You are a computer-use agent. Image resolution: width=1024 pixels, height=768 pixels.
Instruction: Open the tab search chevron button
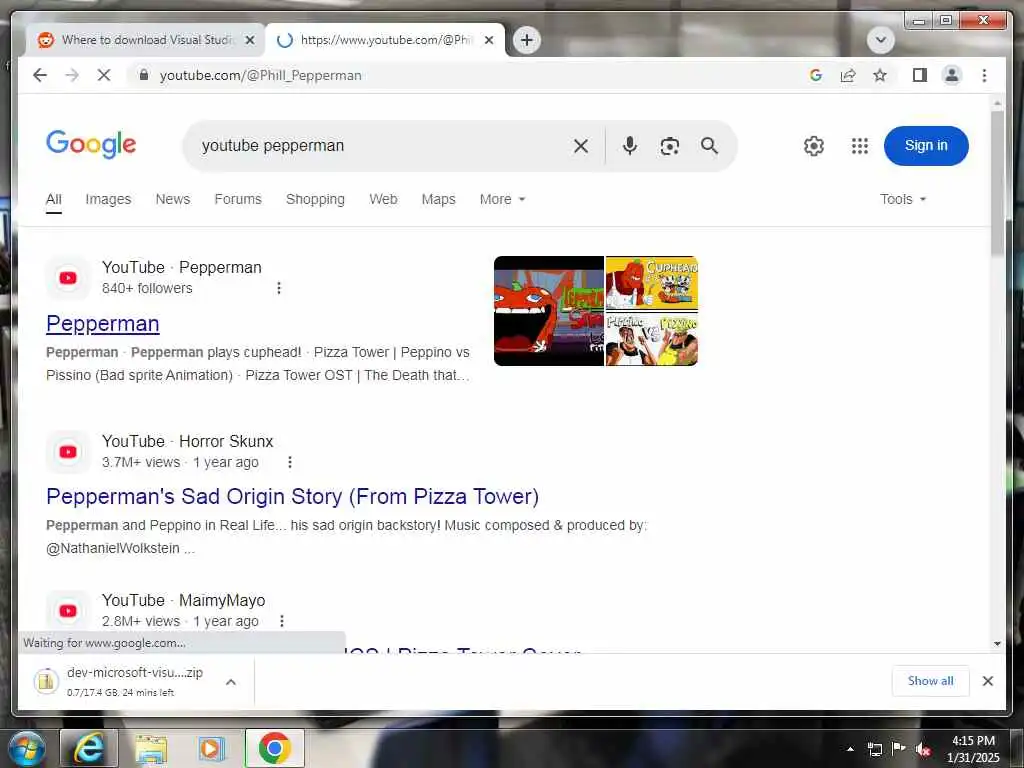click(880, 40)
